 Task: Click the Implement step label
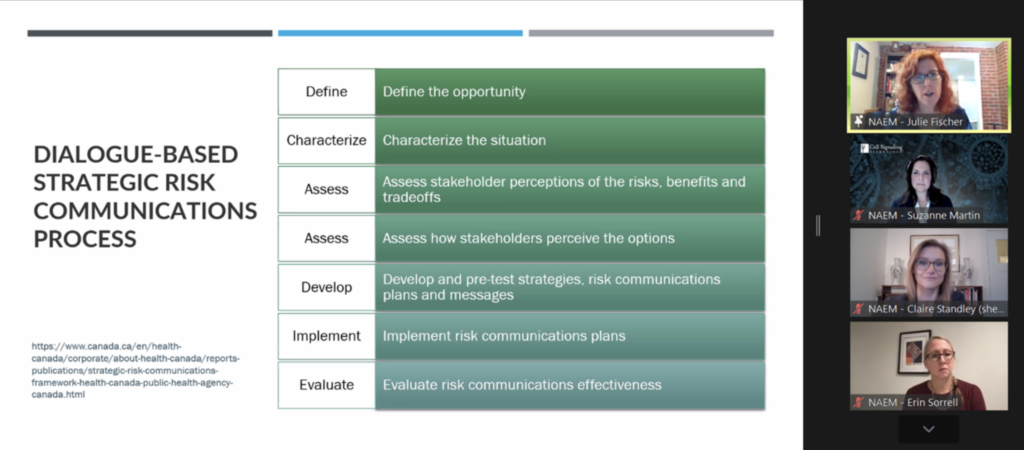click(326, 336)
